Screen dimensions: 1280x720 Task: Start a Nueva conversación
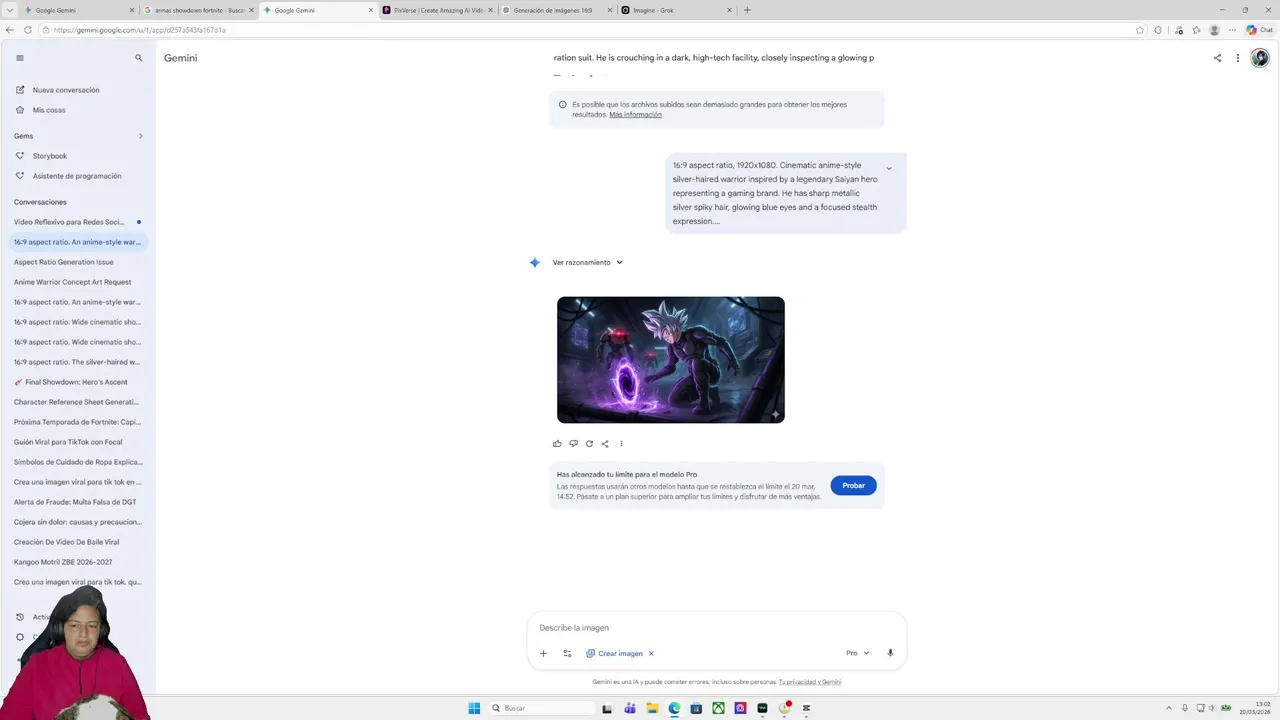(x=66, y=90)
